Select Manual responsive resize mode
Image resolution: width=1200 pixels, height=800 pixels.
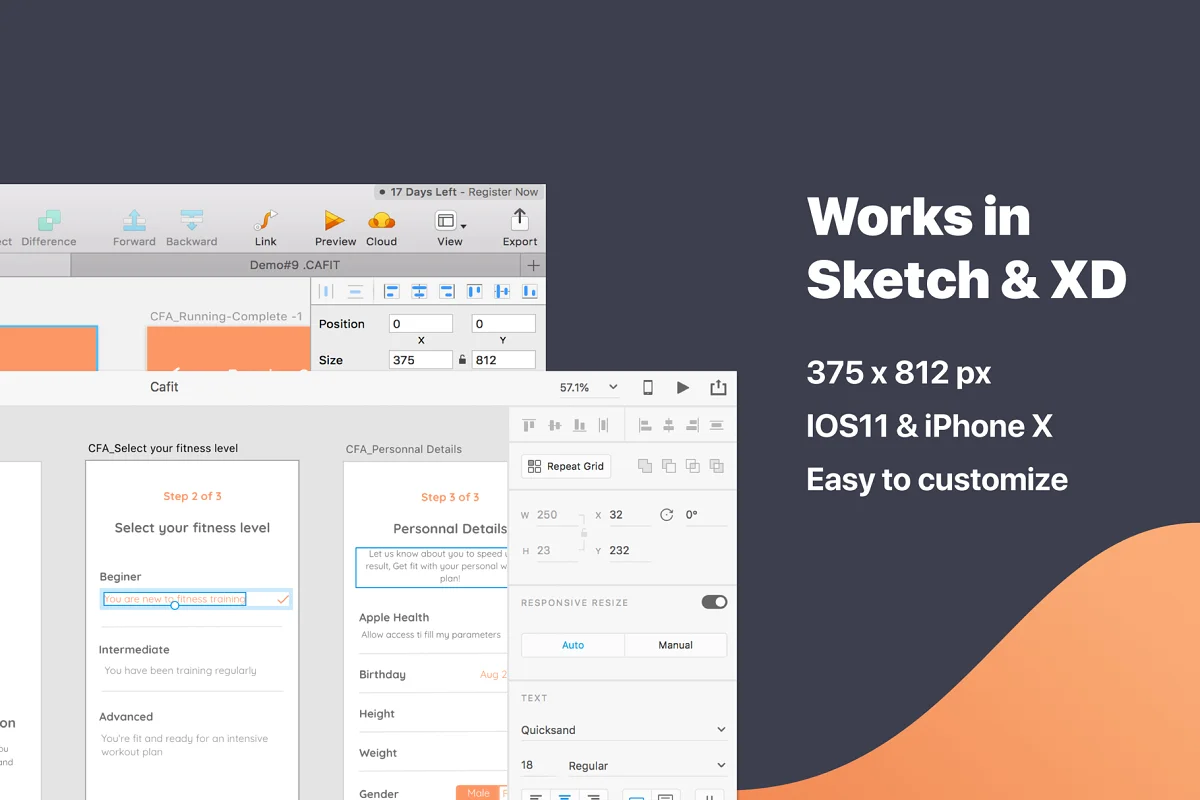tap(676, 645)
